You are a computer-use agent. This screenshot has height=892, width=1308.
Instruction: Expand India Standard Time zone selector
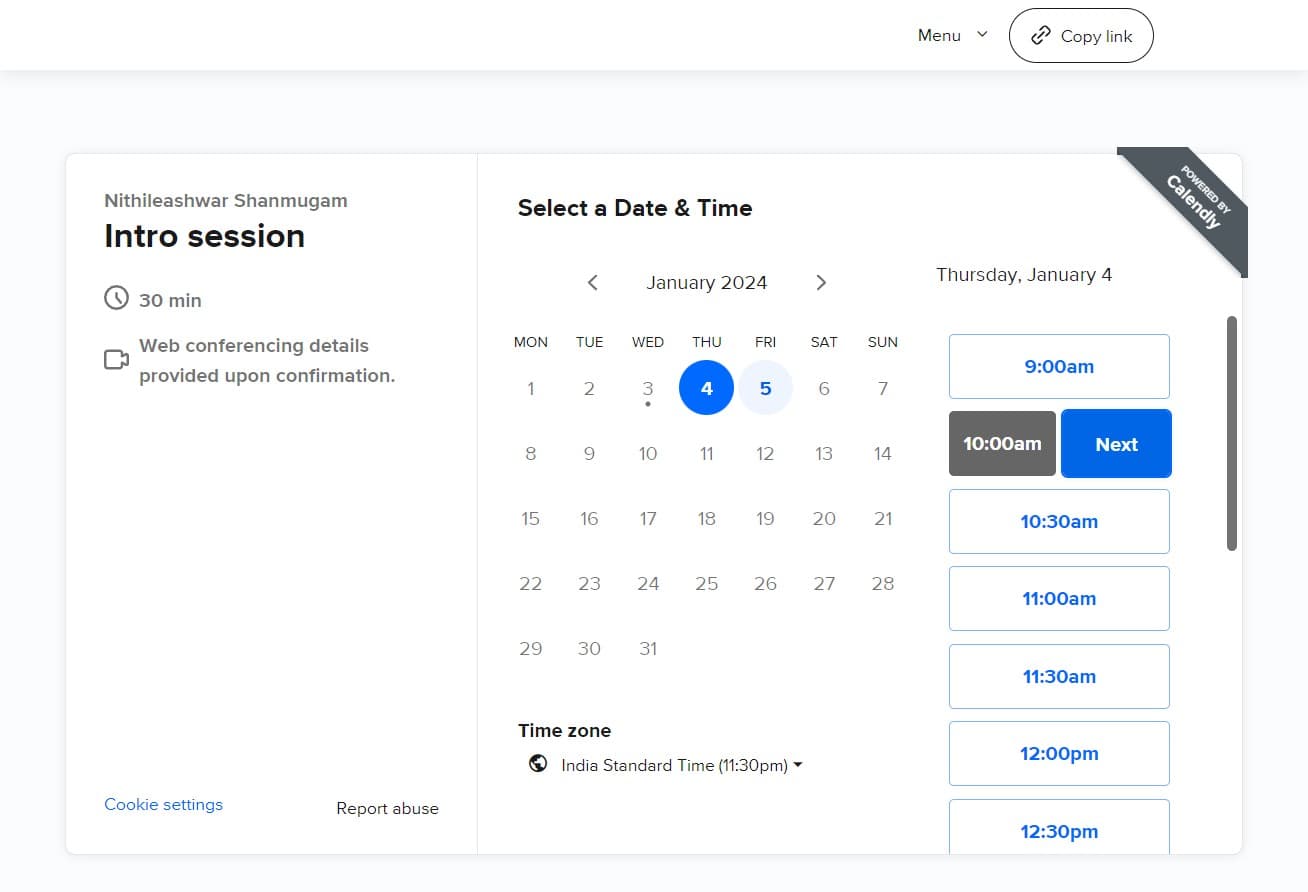682,766
